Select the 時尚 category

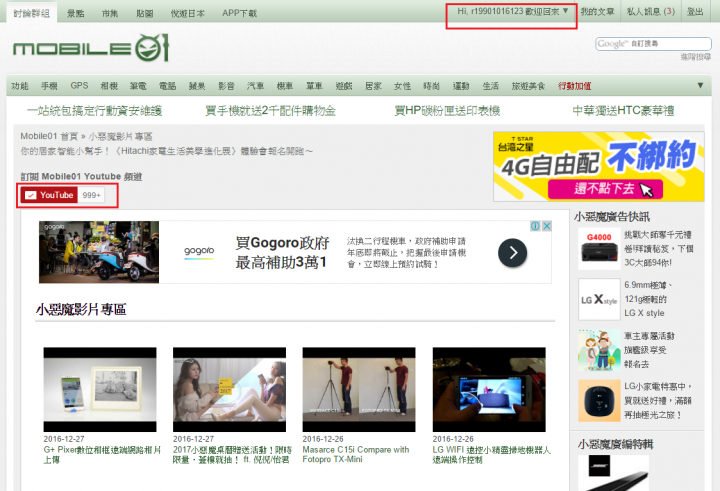[x=432, y=86]
